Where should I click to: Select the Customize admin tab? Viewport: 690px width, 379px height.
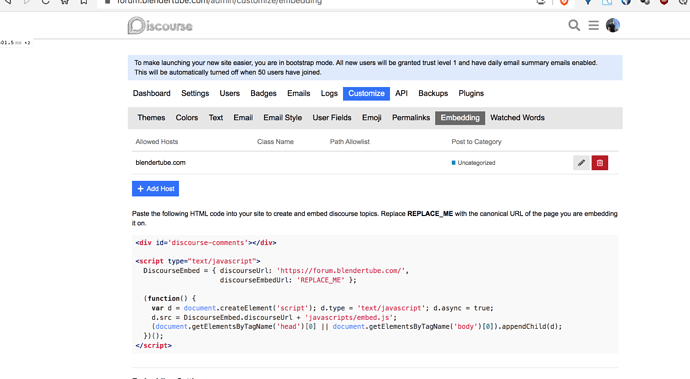pyautogui.click(x=366, y=93)
